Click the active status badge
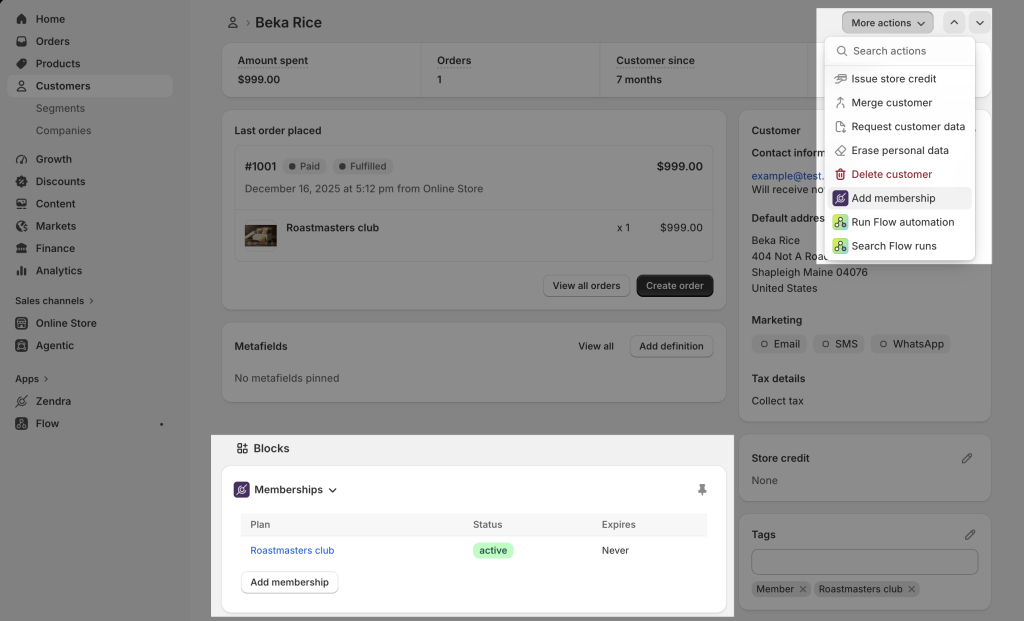 (x=493, y=550)
